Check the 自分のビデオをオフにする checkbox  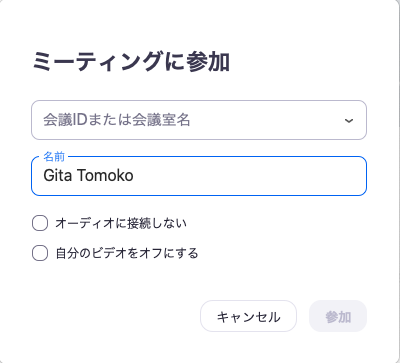point(40,253)
